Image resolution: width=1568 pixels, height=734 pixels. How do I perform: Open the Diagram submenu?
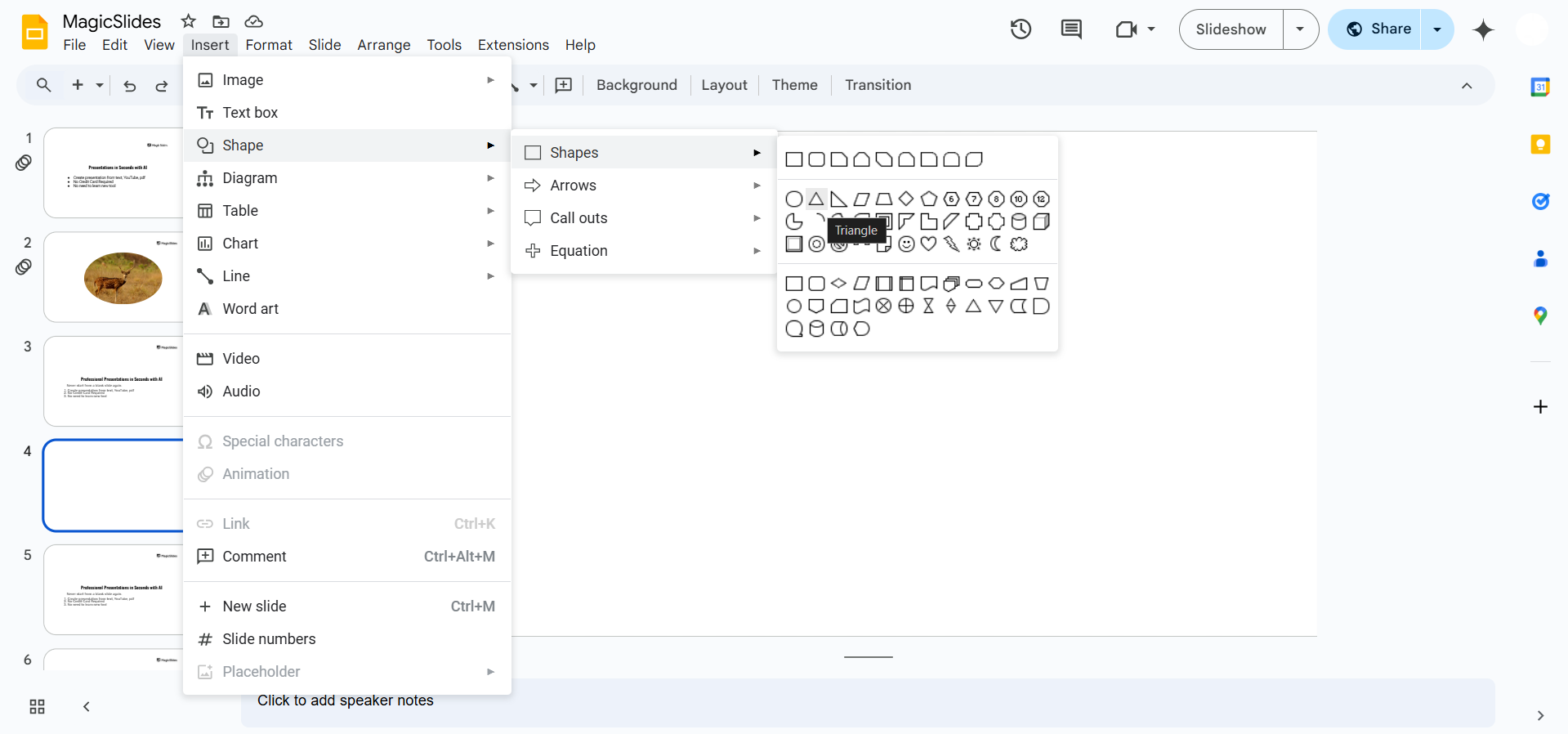pos(347,178)
